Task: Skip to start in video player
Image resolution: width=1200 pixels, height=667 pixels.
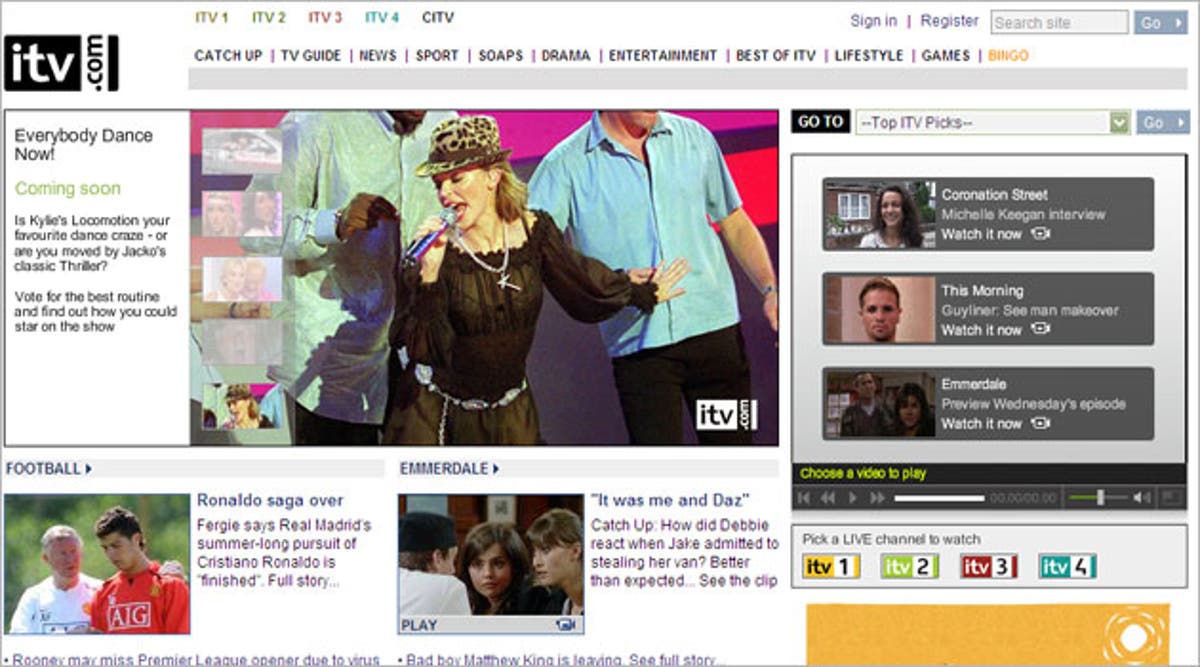Action: point(804,497)
